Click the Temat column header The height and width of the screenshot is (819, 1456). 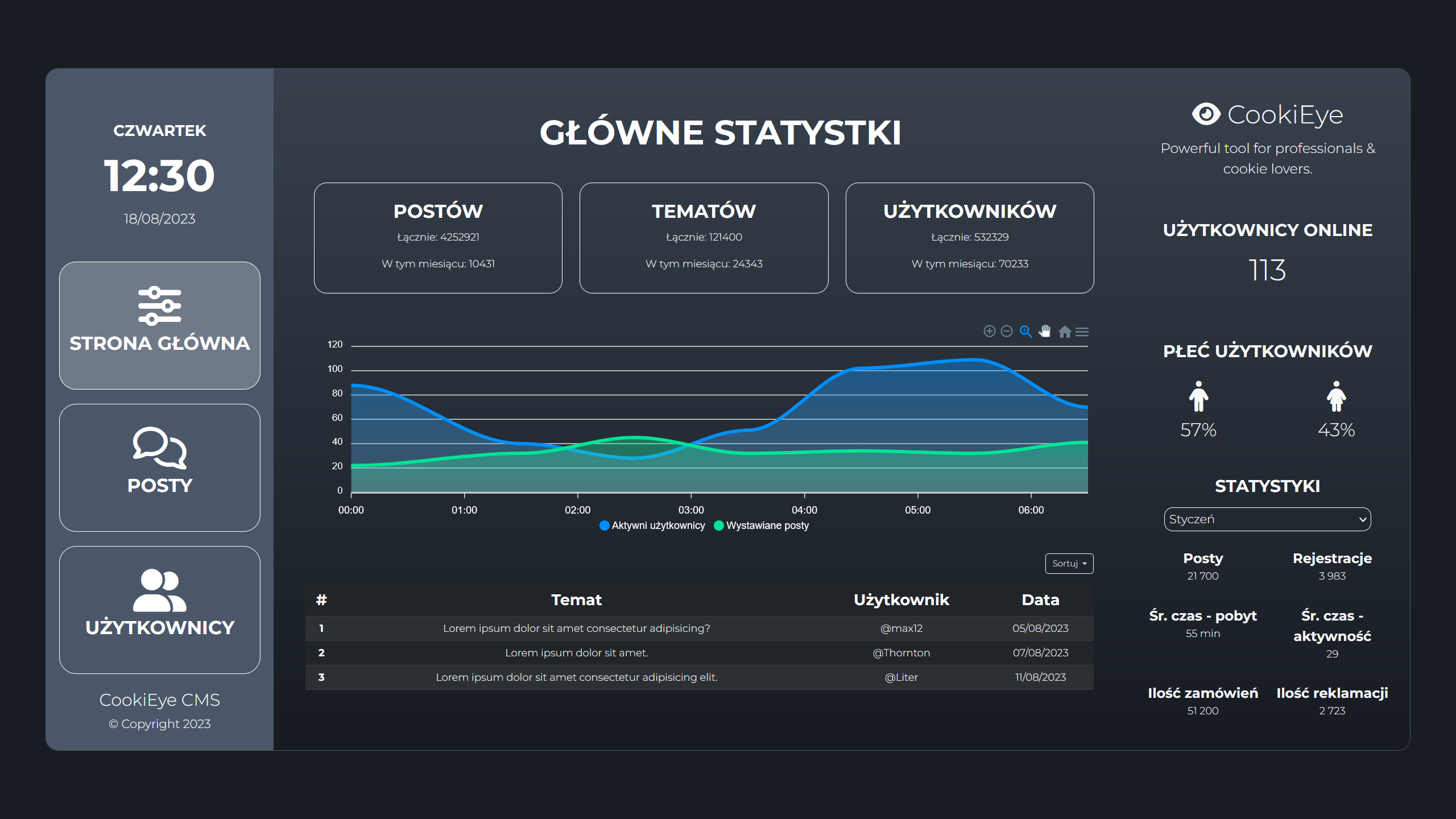[576, 600]
